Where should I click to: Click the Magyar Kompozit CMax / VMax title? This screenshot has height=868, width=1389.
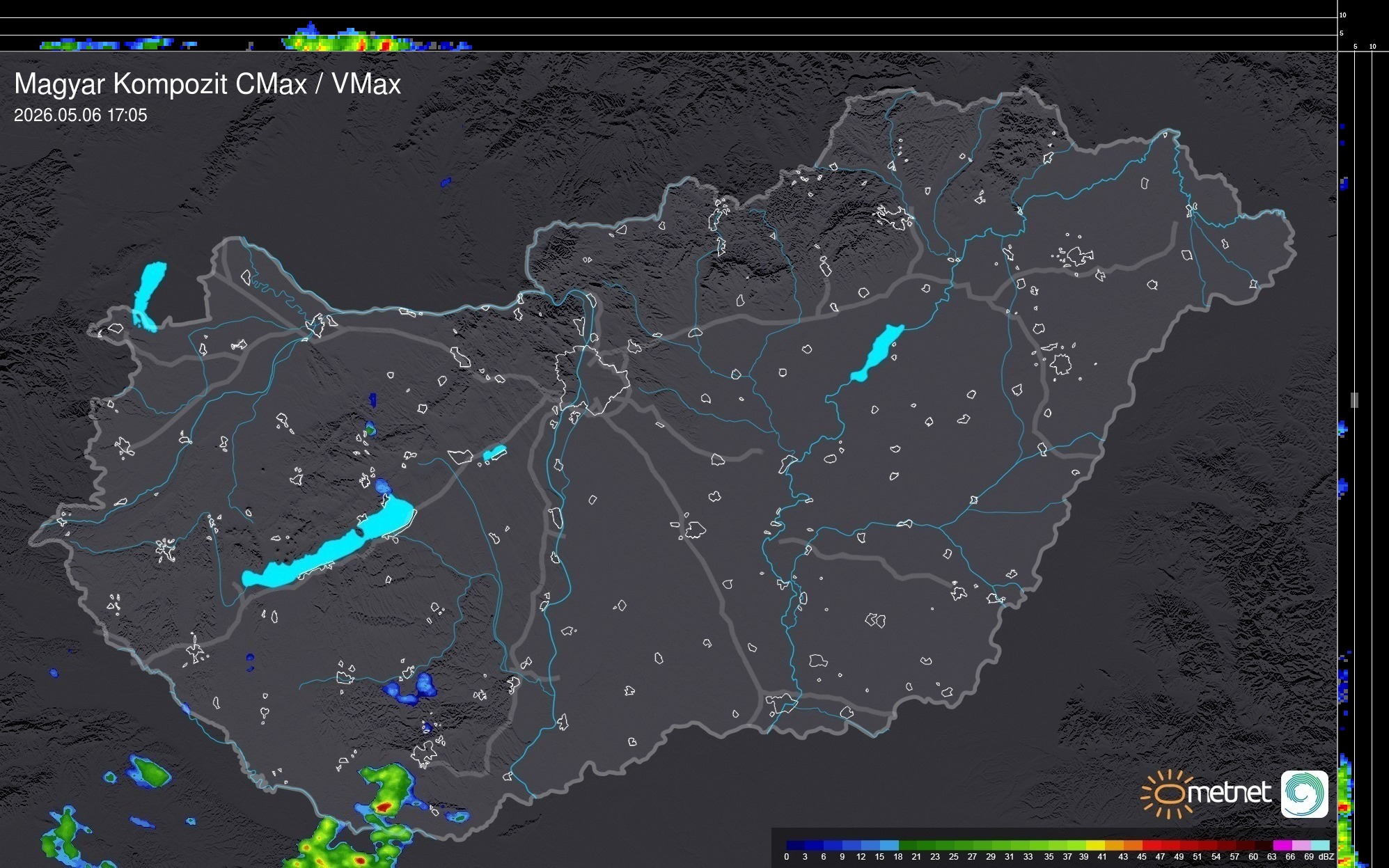pos(207,84)
